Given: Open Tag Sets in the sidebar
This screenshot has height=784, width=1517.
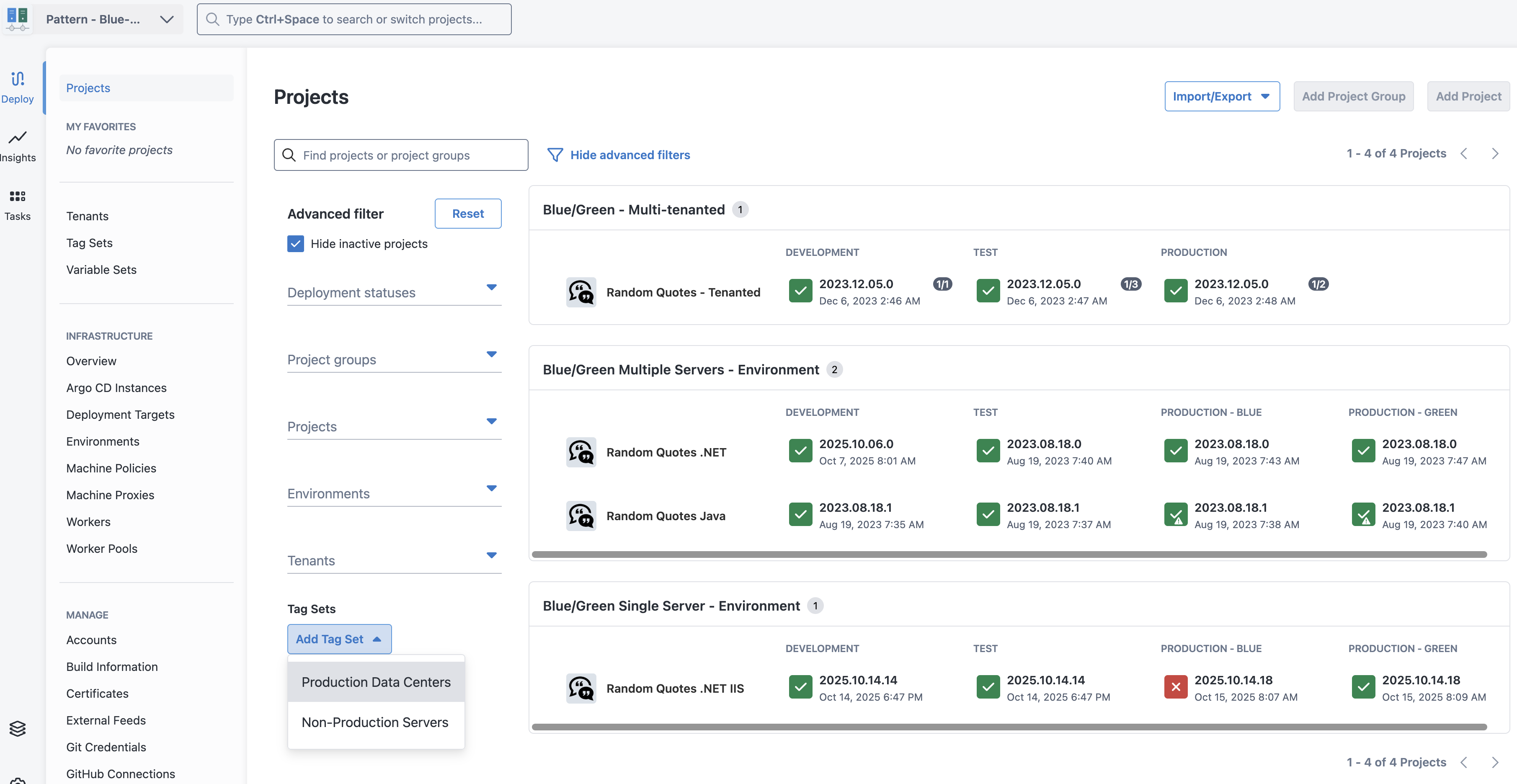Looking at the screenshot, I should tap(89, 242).
